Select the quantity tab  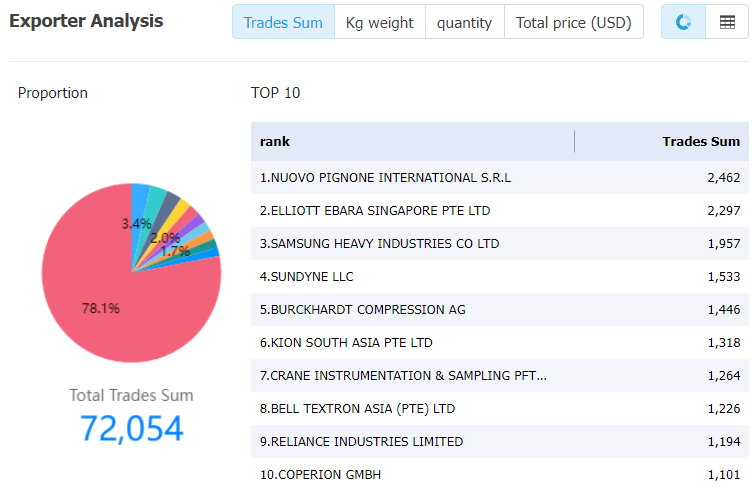click(464, 22)
